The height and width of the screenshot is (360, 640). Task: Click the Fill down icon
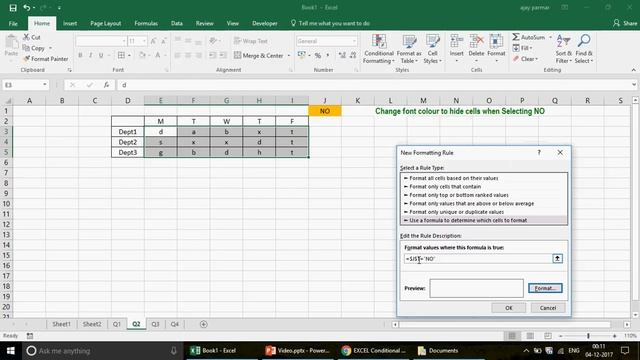coord(516,48)
